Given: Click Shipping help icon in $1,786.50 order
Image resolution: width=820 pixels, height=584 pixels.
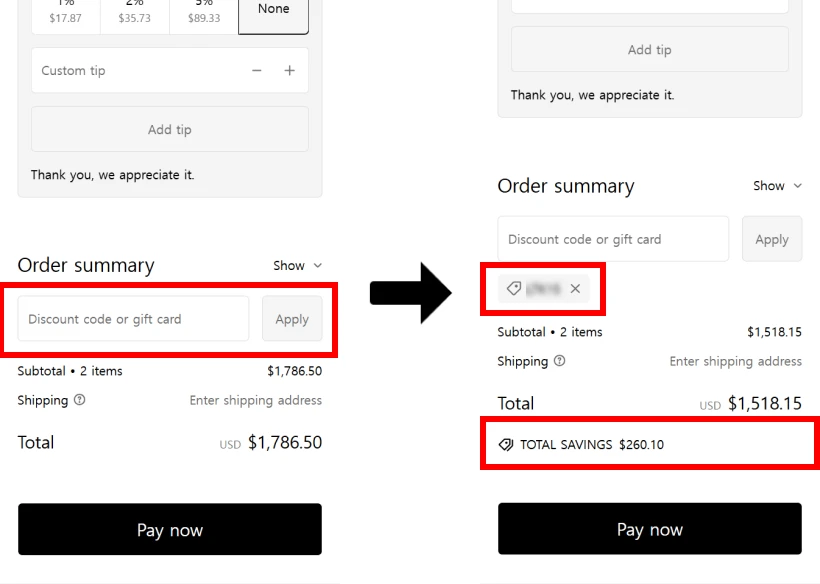Looking at the screenshot, I should pos(80,400).
